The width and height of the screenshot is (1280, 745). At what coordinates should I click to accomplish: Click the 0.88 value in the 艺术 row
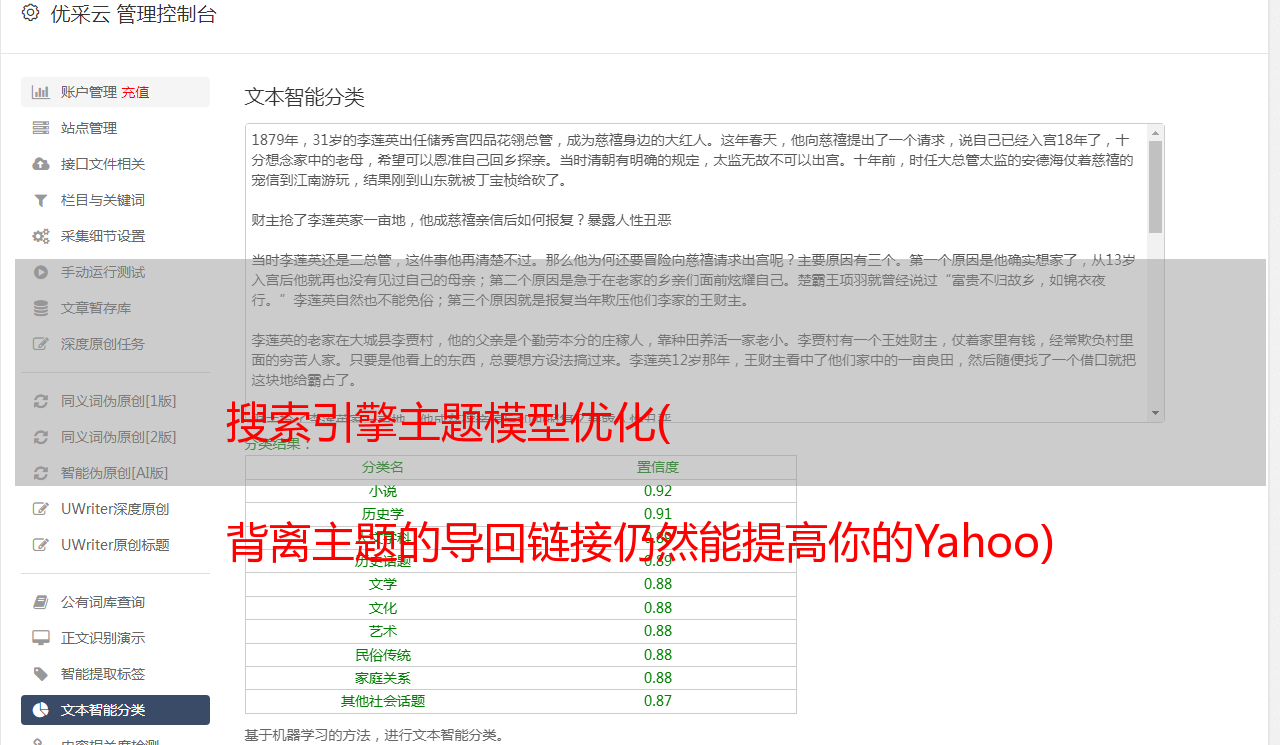coord(658,631)
